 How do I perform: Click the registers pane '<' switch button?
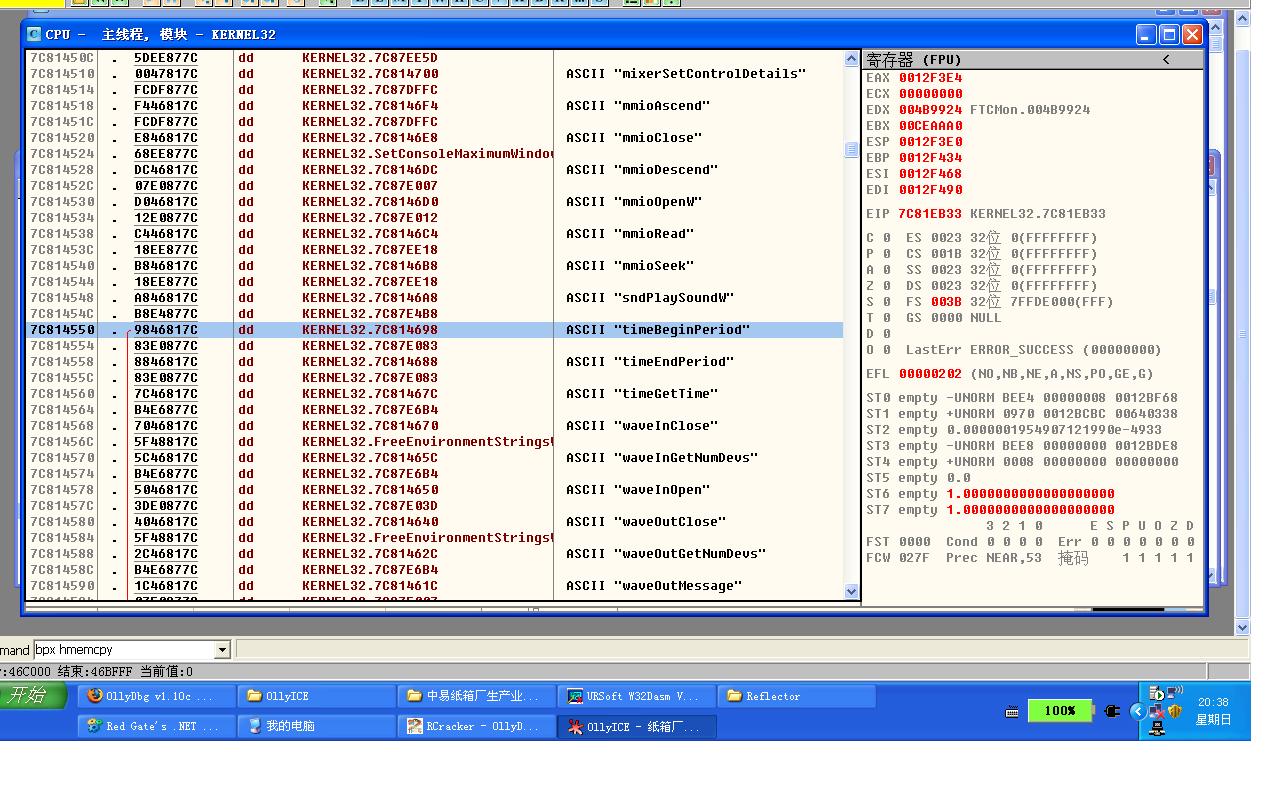[x=1166, y=60]
